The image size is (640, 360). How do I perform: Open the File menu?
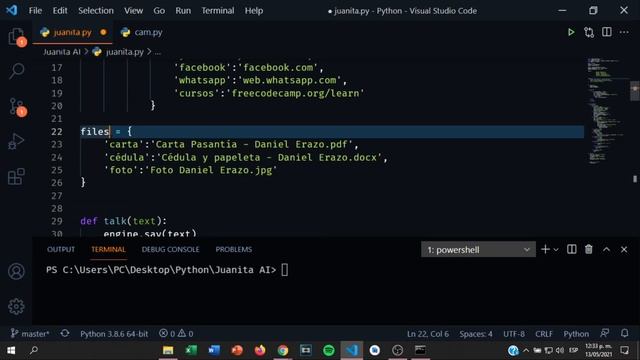(x=35, y=11)
